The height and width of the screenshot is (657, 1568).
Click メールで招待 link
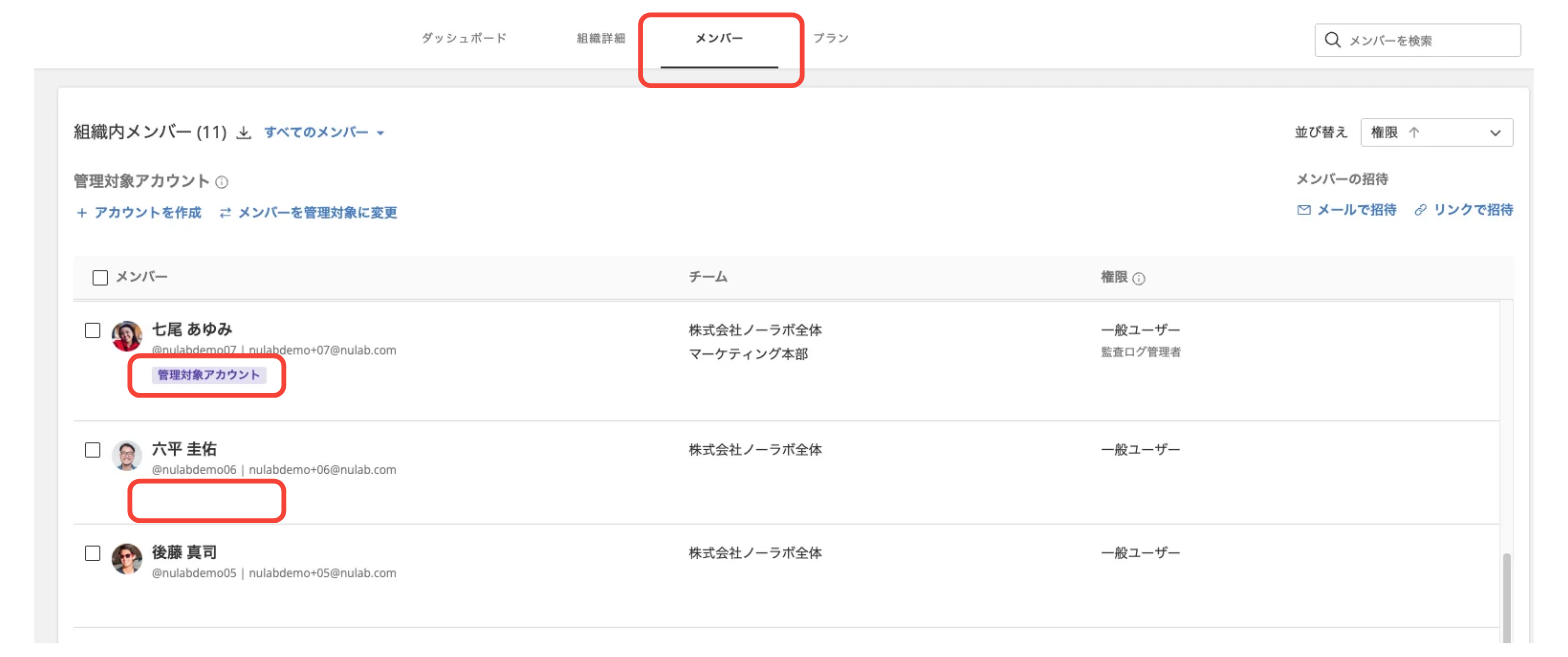pos(1347,210)
